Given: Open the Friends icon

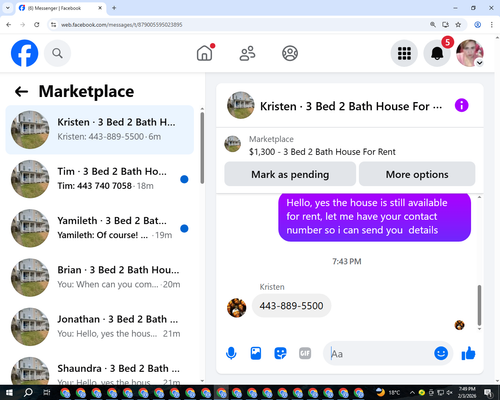Looking at the screenshot, I should pos(247,53).
